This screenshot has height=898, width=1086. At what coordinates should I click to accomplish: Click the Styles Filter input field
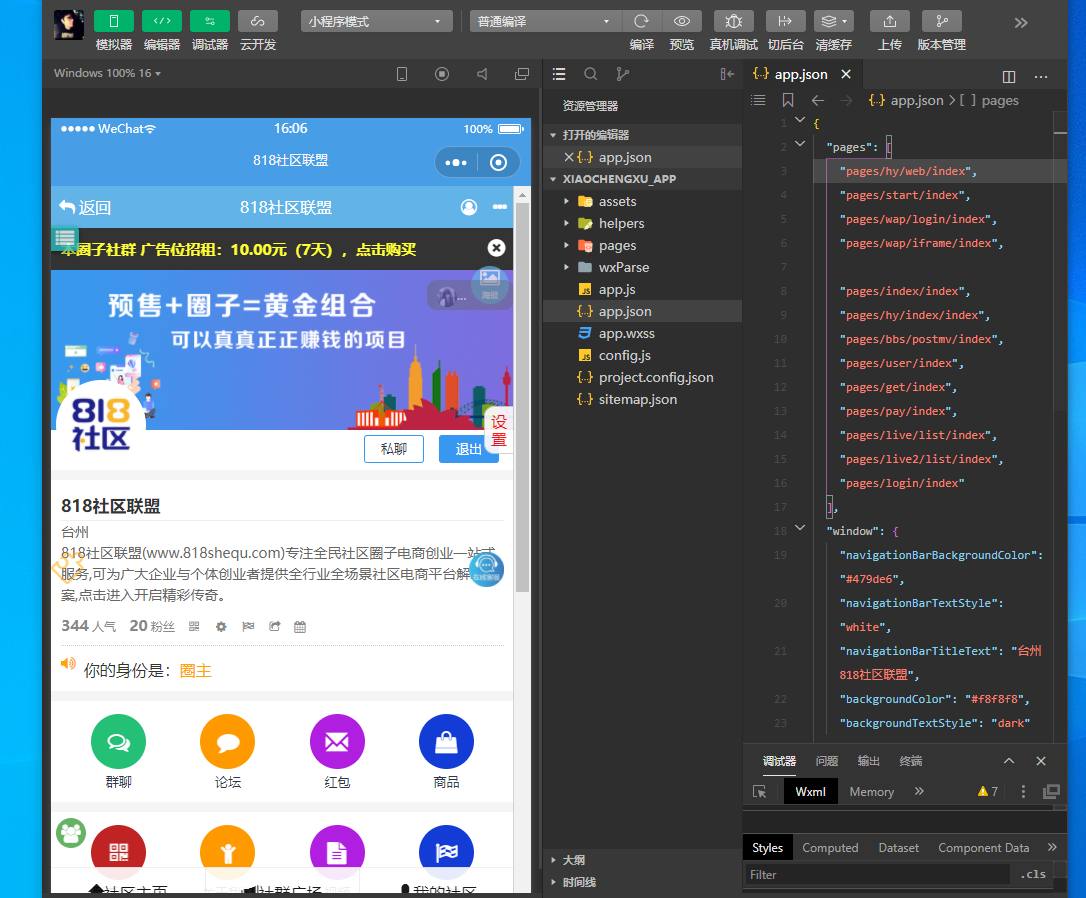coord(876,874)
